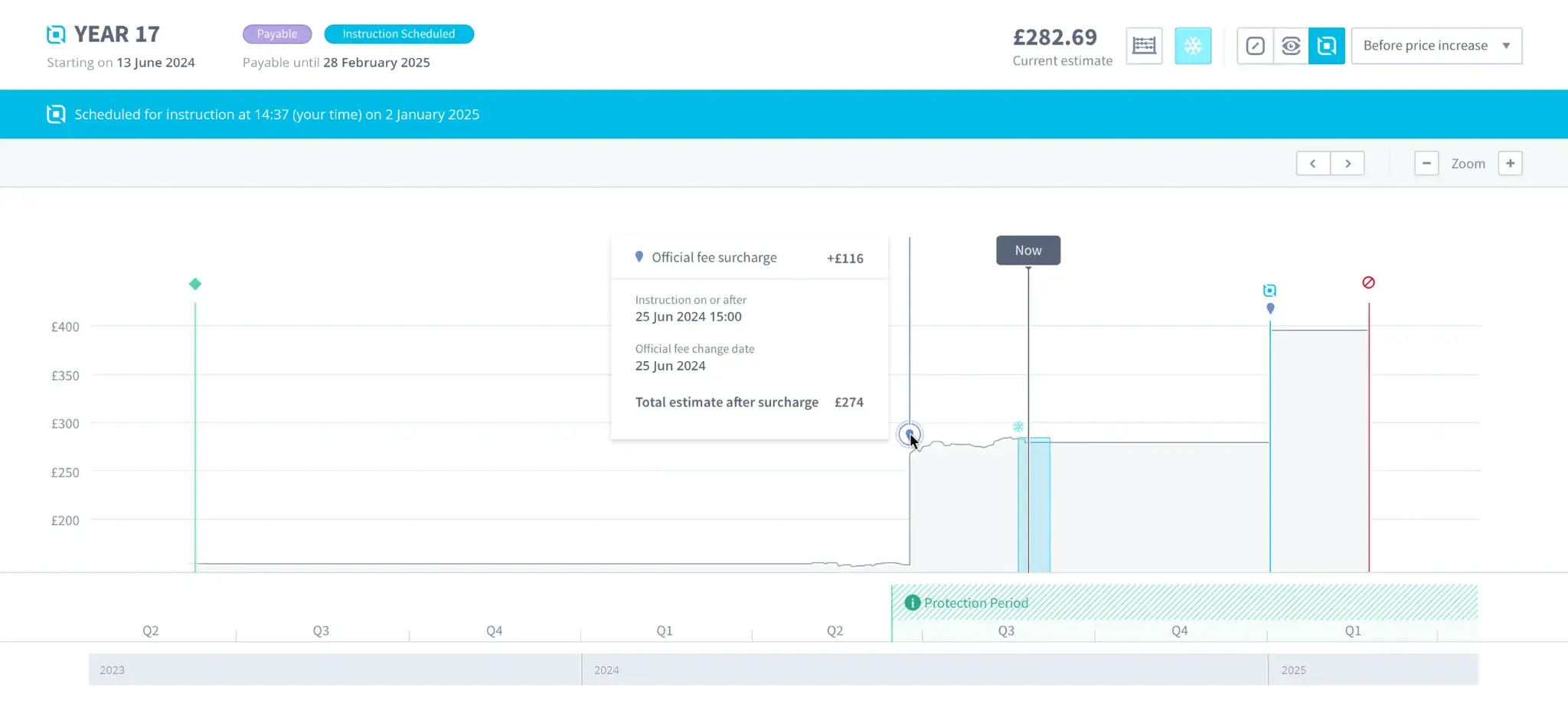Click the red prohibited deadline marker

(1369, 282)
